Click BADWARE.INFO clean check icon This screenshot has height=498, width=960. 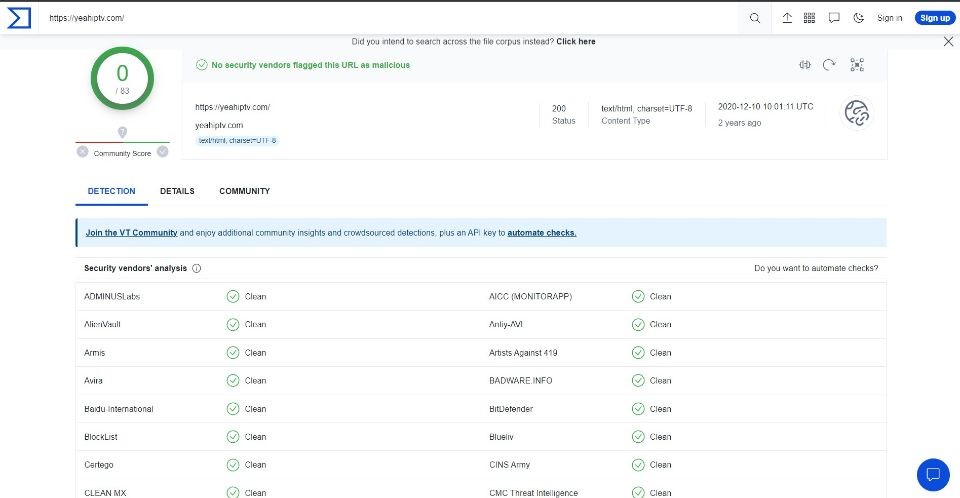click(638, 380)
